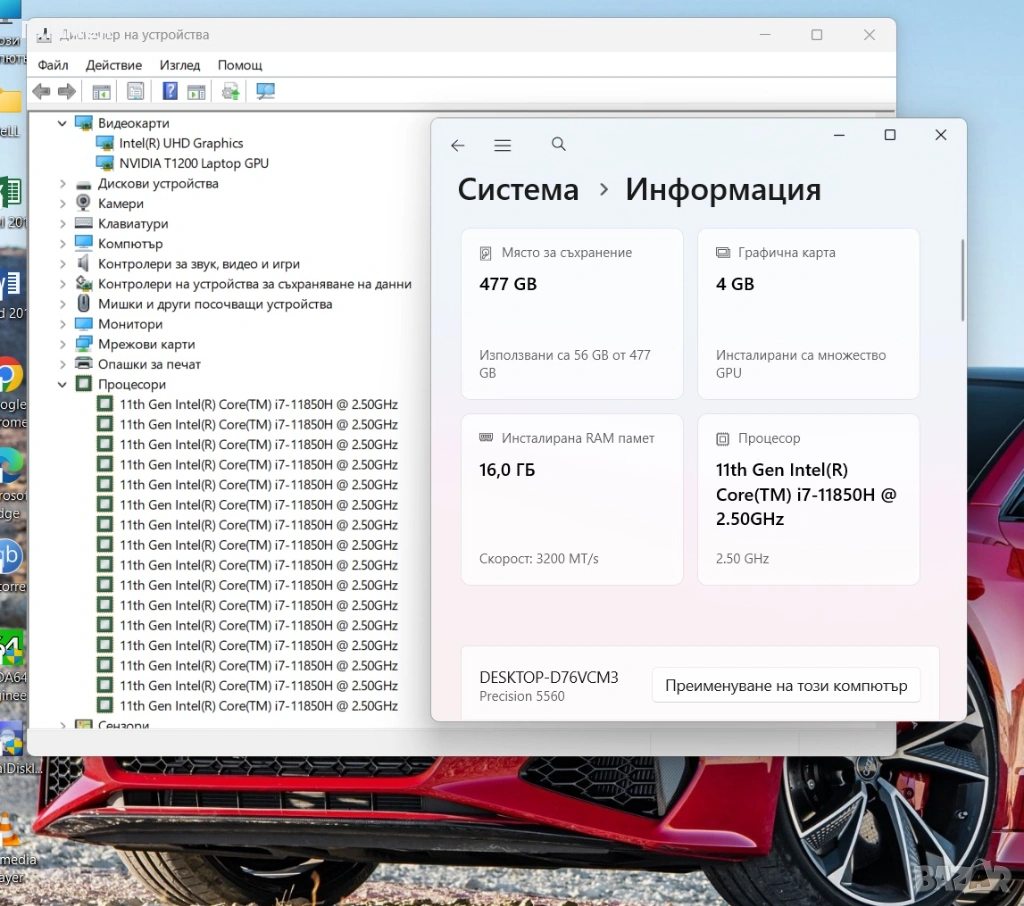This screenshot has width=1024, height=906.
Task: Click the Properties toolbar icon in Device Manager
Action: [135, 92]
